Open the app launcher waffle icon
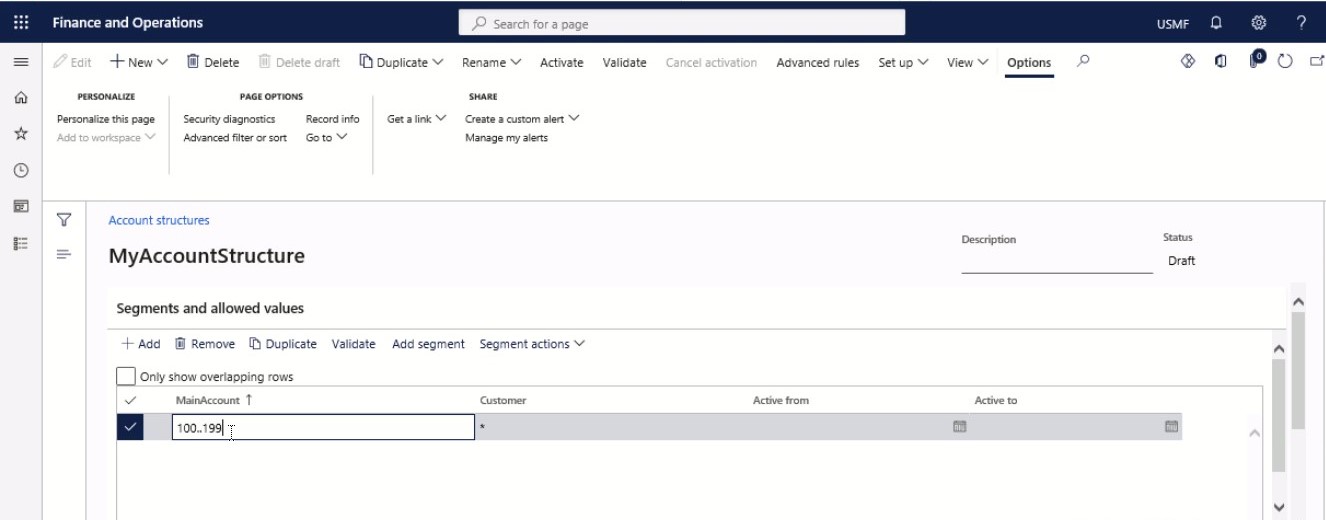Screen dimensions: 1326x520 pos(20,22)
